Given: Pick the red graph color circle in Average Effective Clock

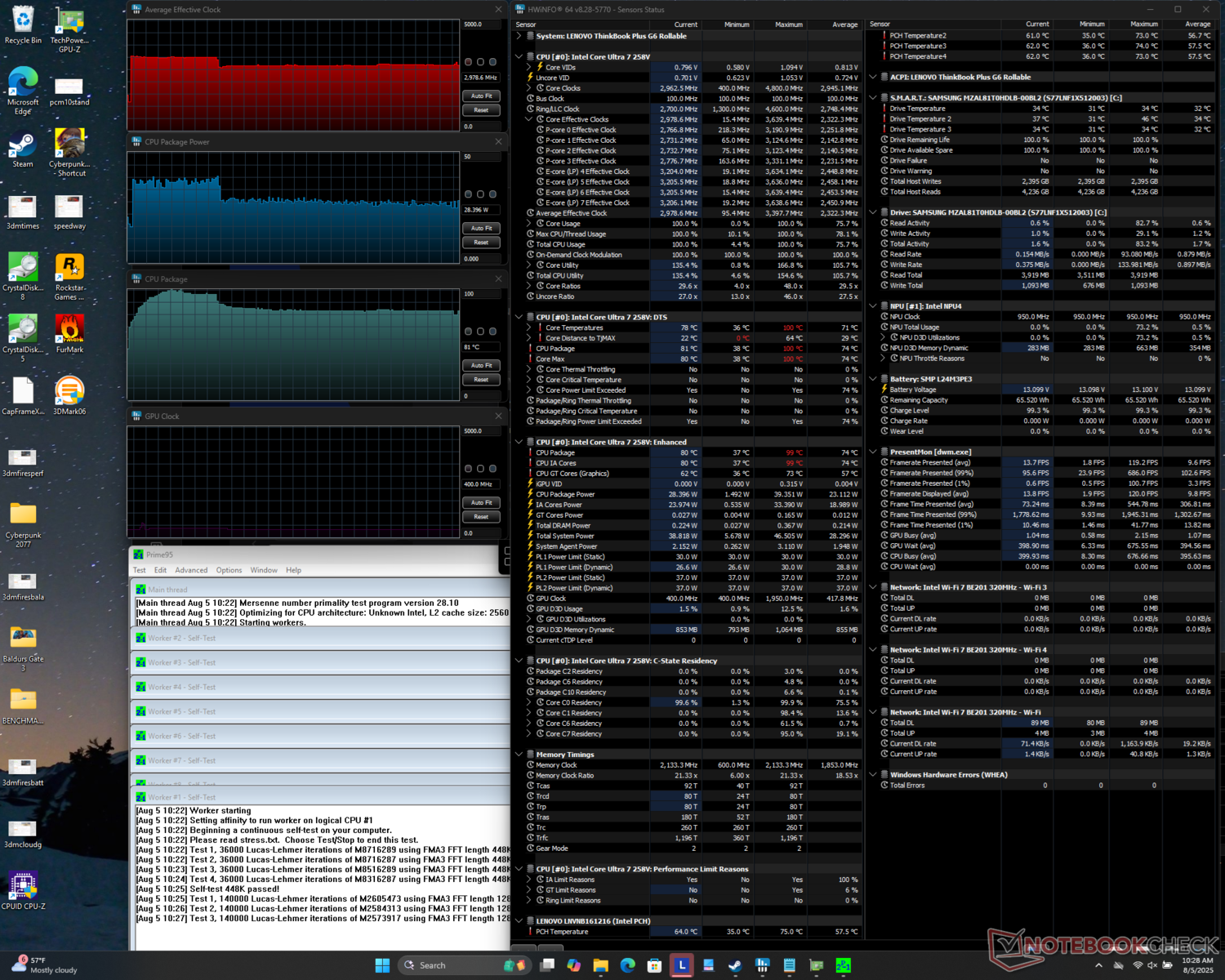Looking at the screenshot, I should tap(469, 62).
